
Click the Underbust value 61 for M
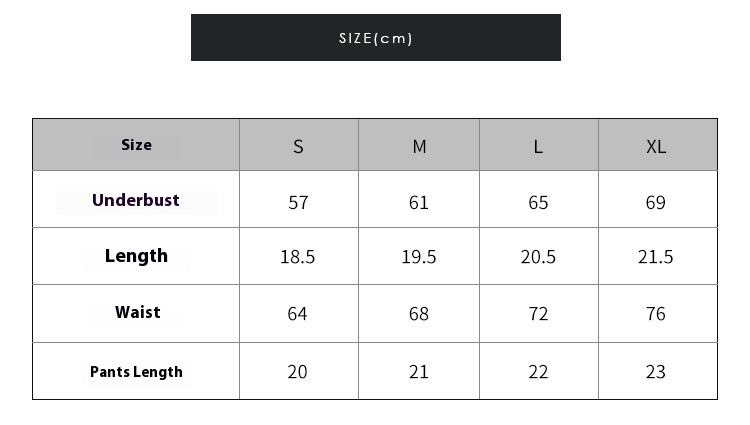pyautogui.click(x=419, y=199)
